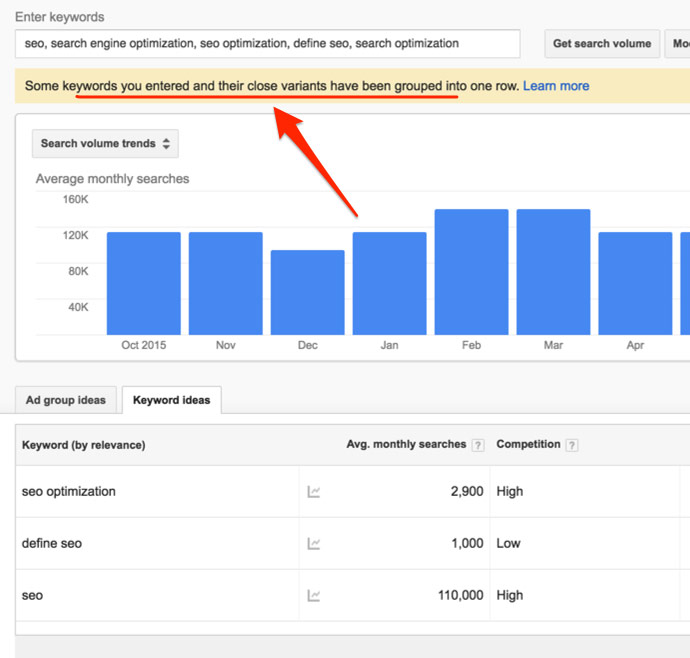The width and height of the screenshot is (690, 658).
Task: Open the Learn more link
Action: (556, 86)
